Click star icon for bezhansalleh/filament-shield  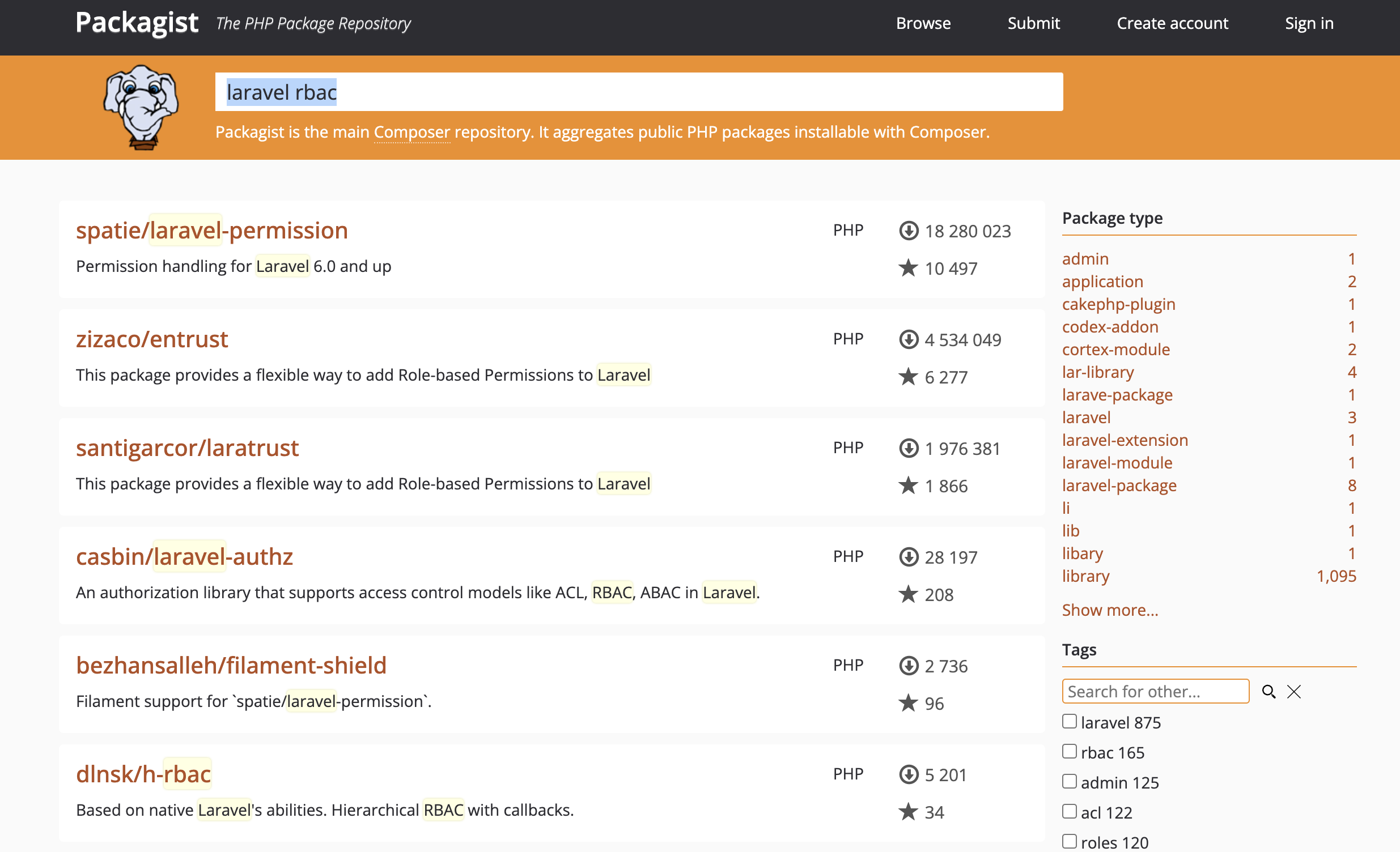pyautogui.click(x=908, y=703)
